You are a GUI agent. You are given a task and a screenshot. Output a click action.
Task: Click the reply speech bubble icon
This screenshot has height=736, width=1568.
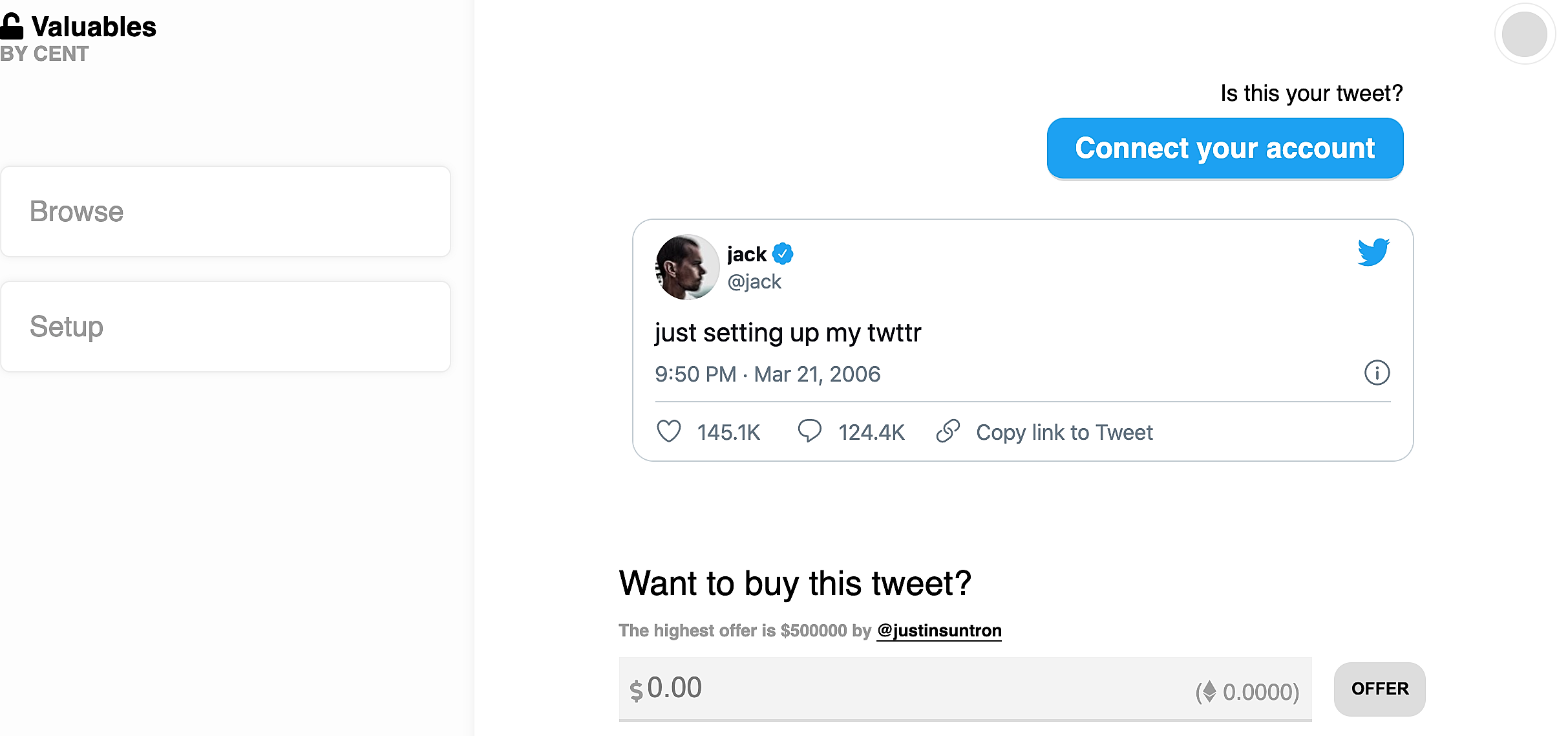(809, 431)
